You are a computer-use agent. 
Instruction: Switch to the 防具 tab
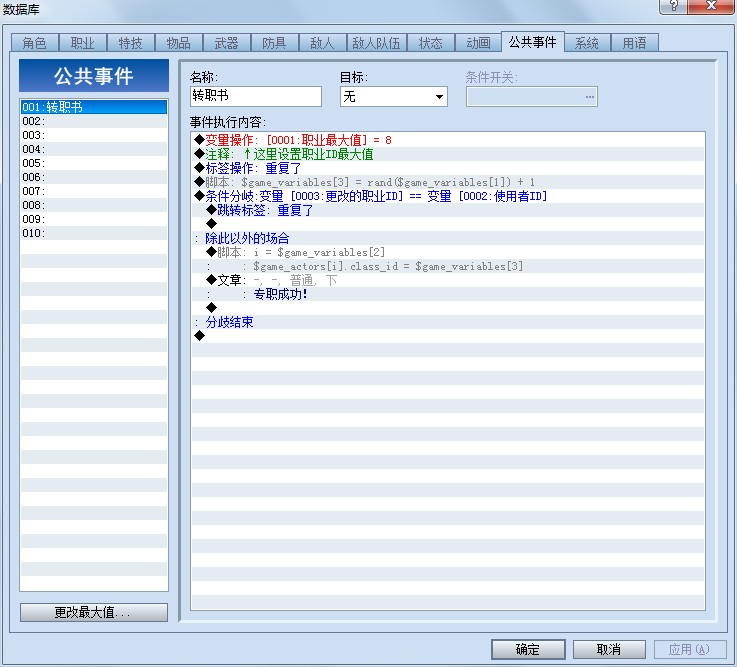[x=274, y=43]
